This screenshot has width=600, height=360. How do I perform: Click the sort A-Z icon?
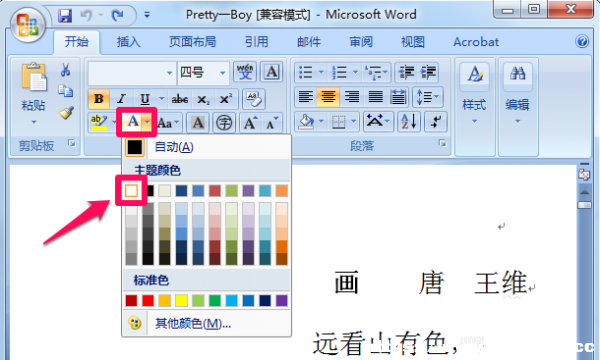click(x=409, y=122)
